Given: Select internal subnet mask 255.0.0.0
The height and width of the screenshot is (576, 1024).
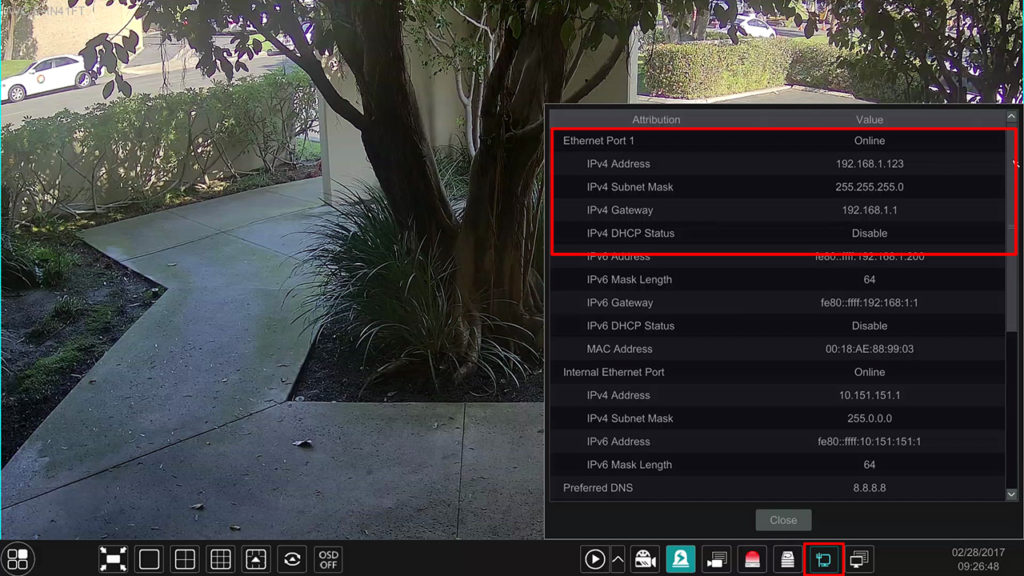Looking at the screenshot, I should point(869,419).
